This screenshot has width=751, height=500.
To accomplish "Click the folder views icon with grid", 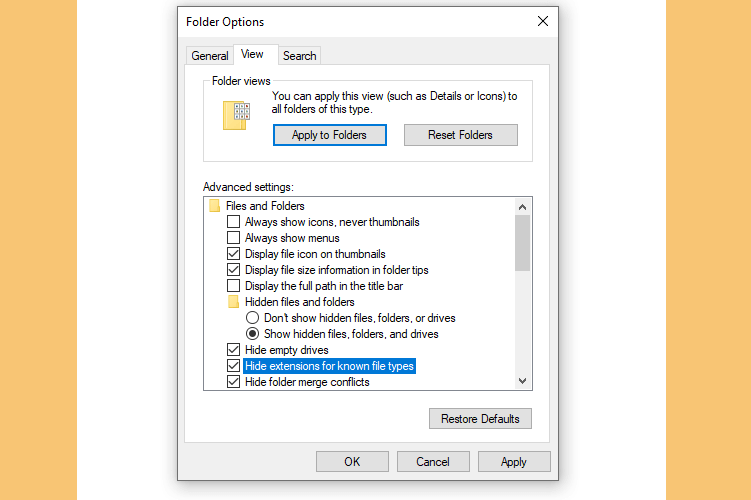I will coord(236,115).
